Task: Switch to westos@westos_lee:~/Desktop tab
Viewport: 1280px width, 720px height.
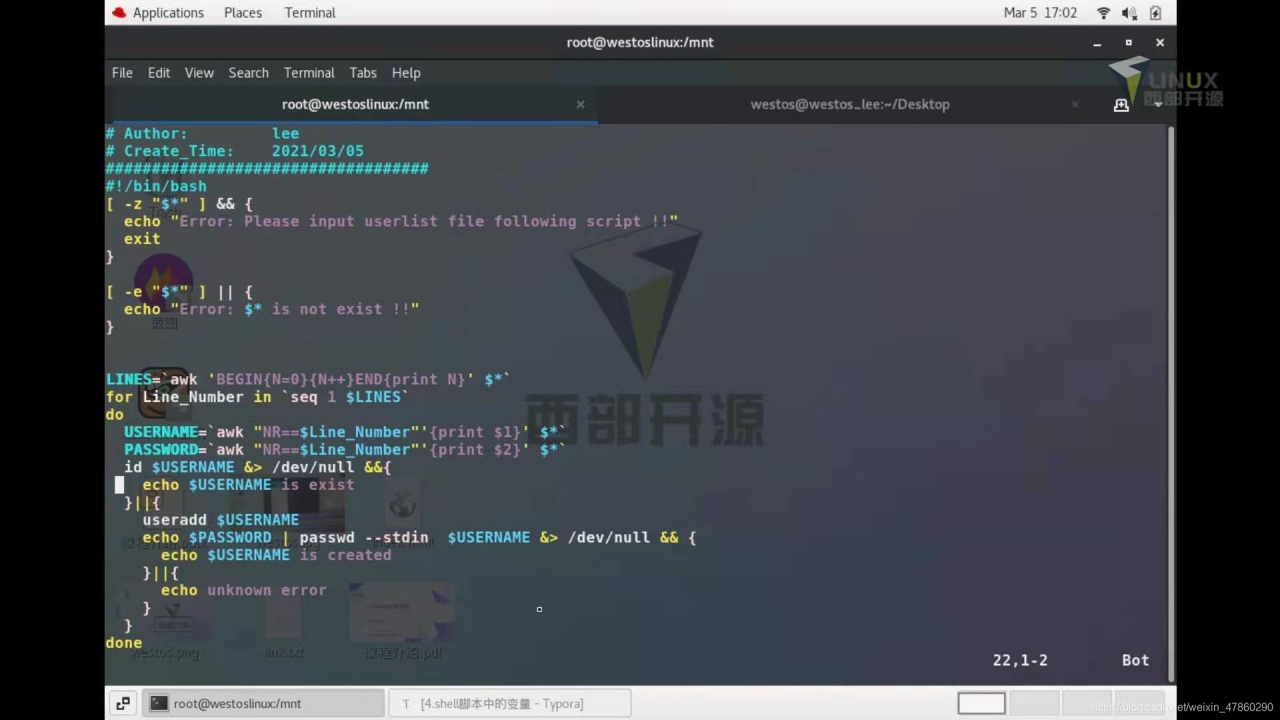Action: (x=850, y=104)
